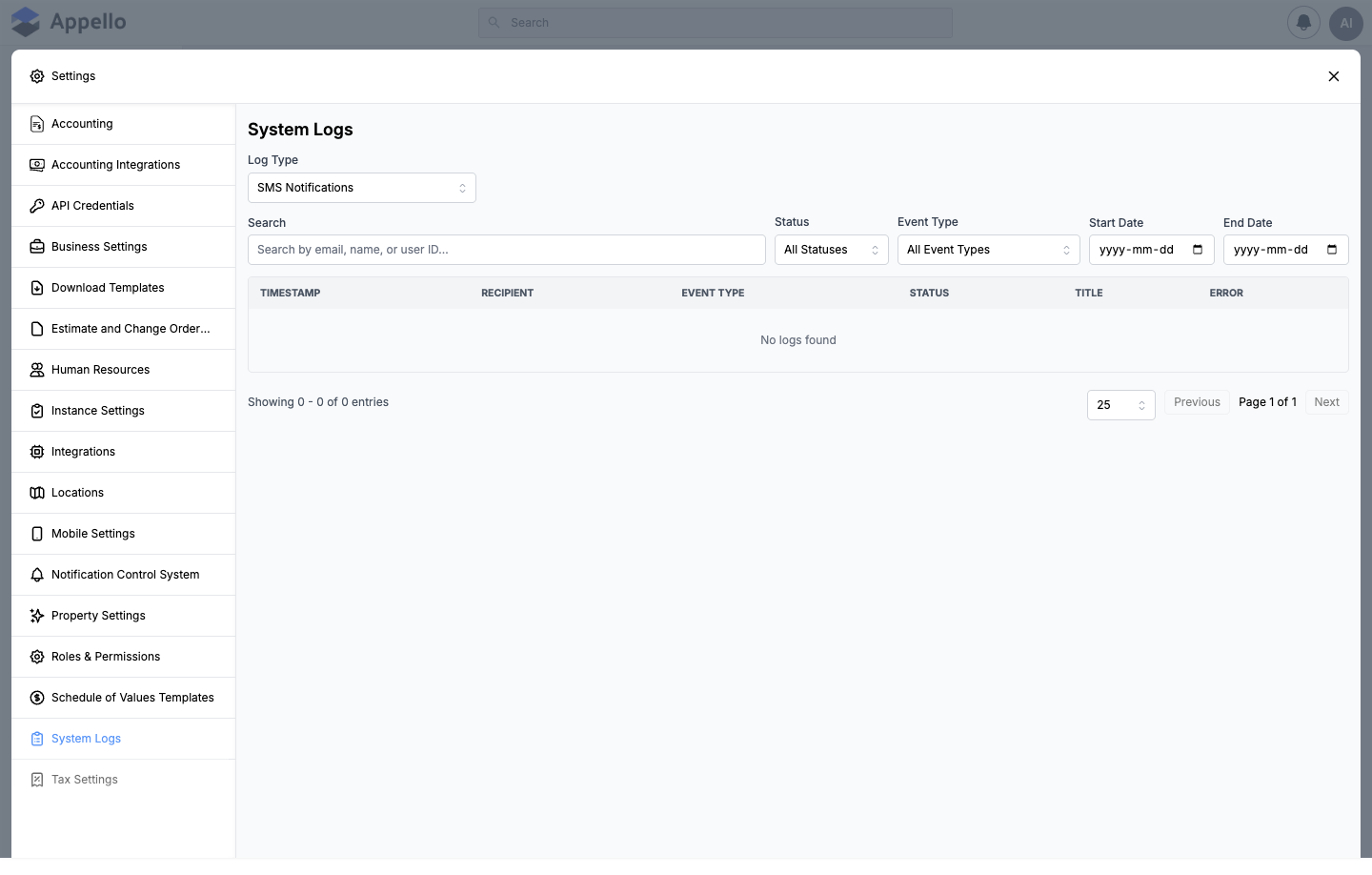Click the Appello logo icon
1372x875 pixels.
pos(26,22)
